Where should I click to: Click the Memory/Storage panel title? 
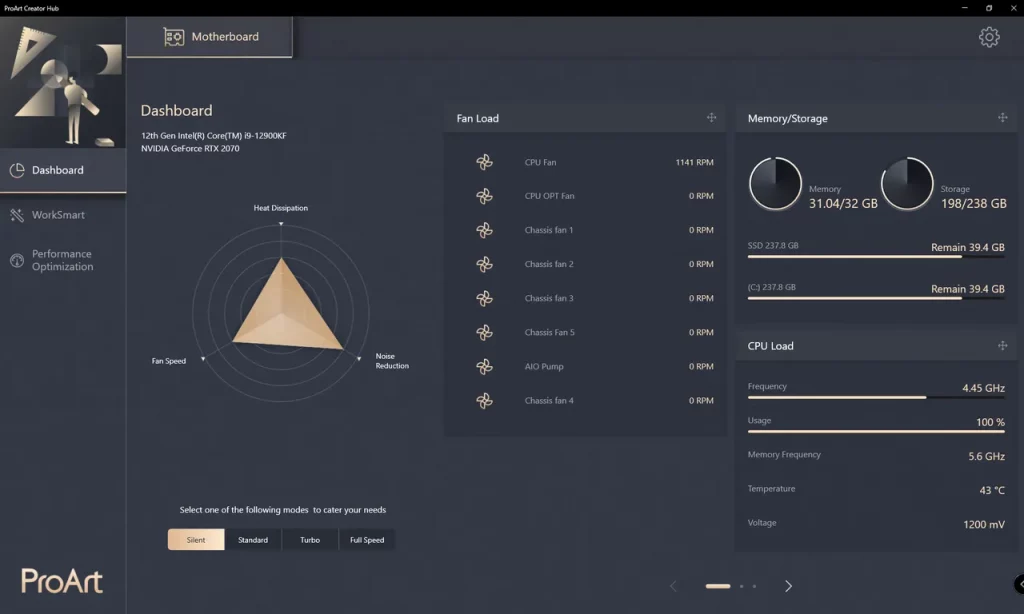click(788, 118)
